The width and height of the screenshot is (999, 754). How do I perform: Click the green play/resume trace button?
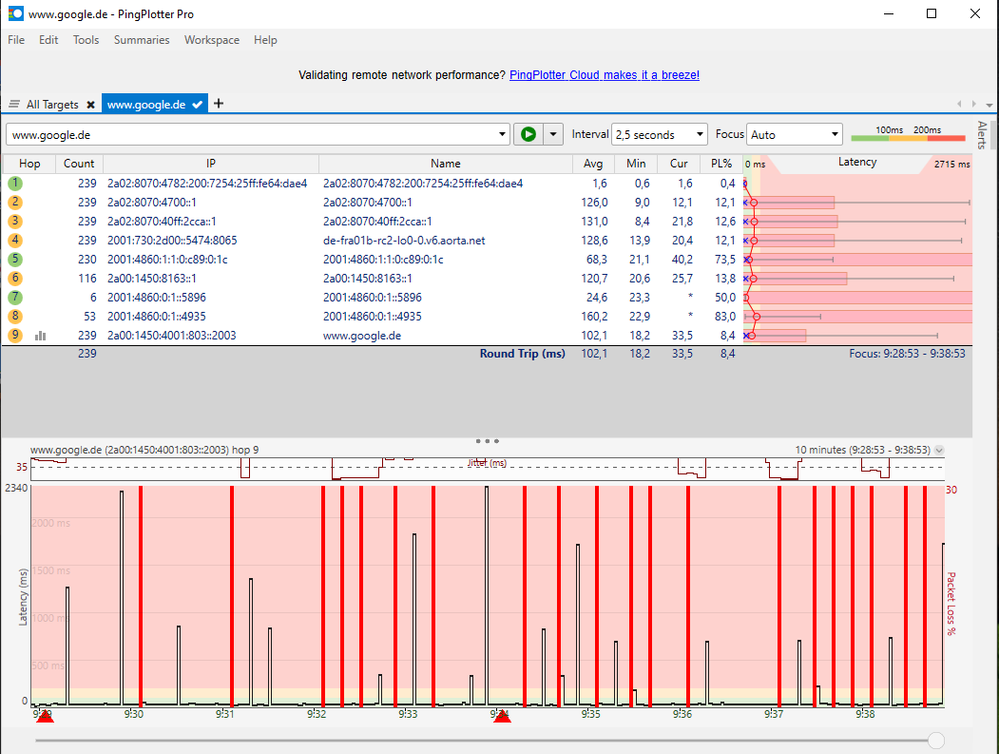pos(528,134)
